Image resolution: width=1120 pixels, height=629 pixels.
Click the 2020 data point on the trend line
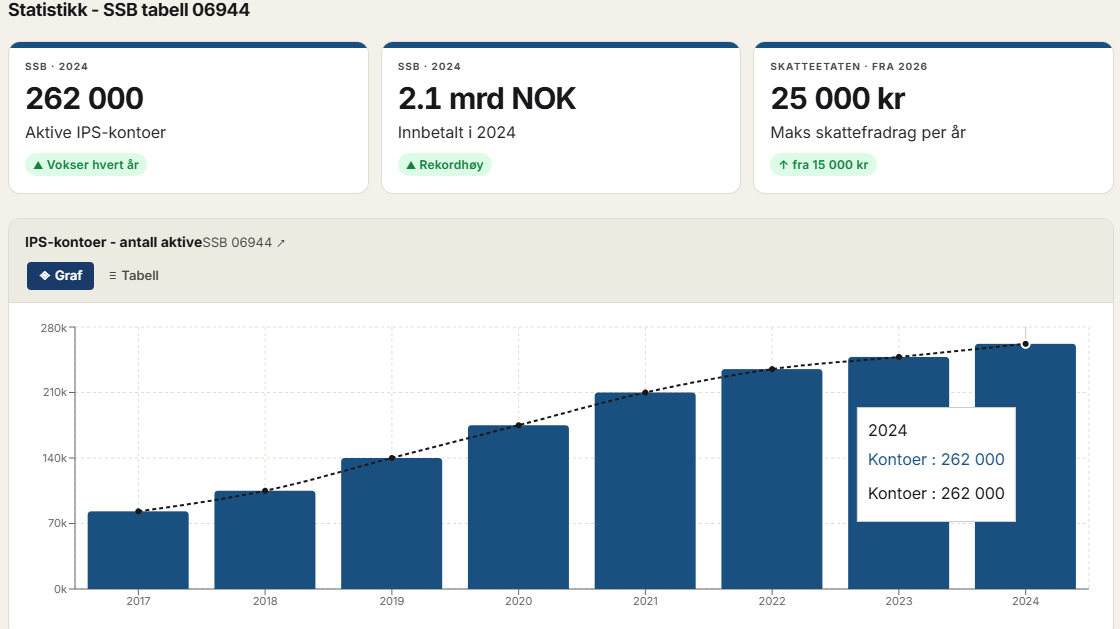click(518, 425)
